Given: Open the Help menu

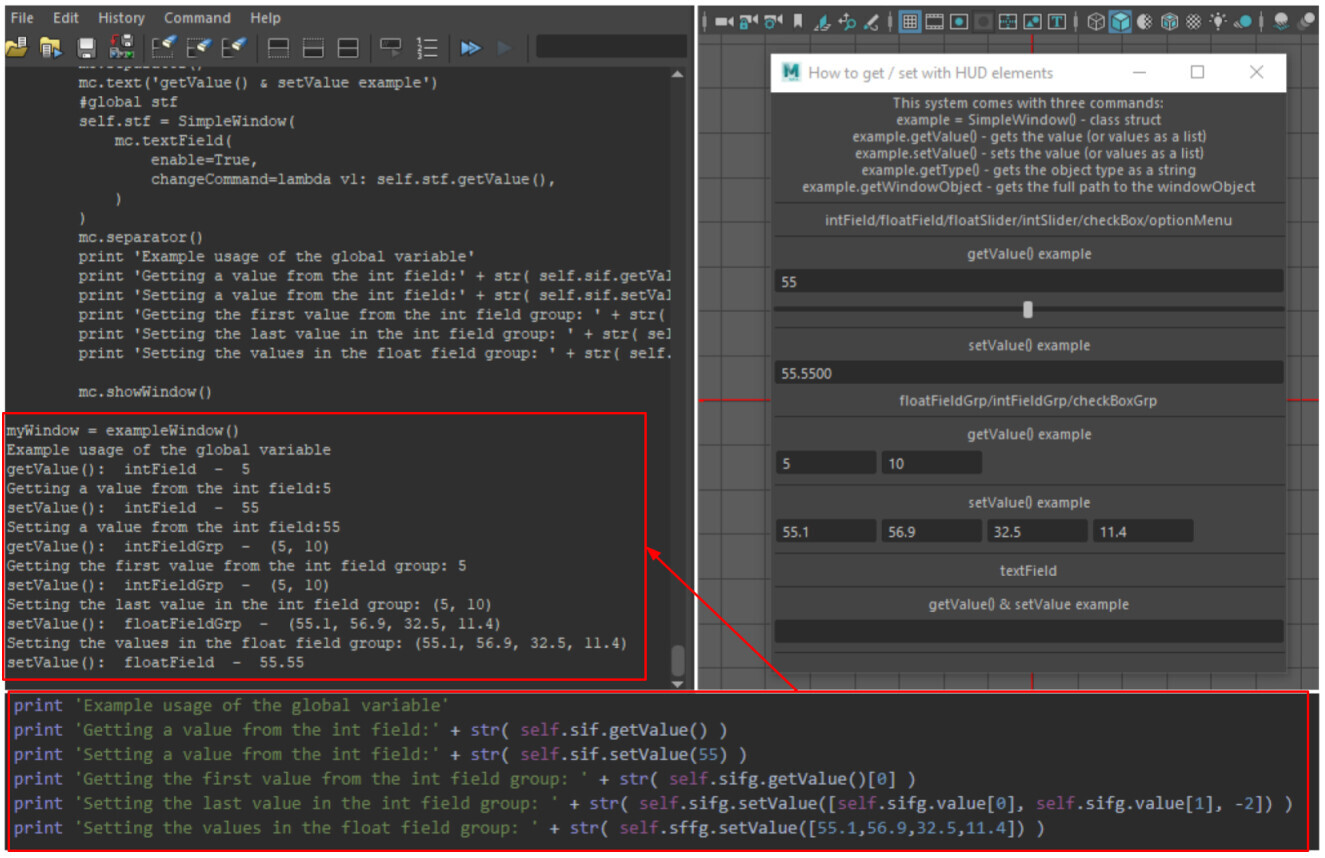Looking at the screenshot, I should click(265, 18).
